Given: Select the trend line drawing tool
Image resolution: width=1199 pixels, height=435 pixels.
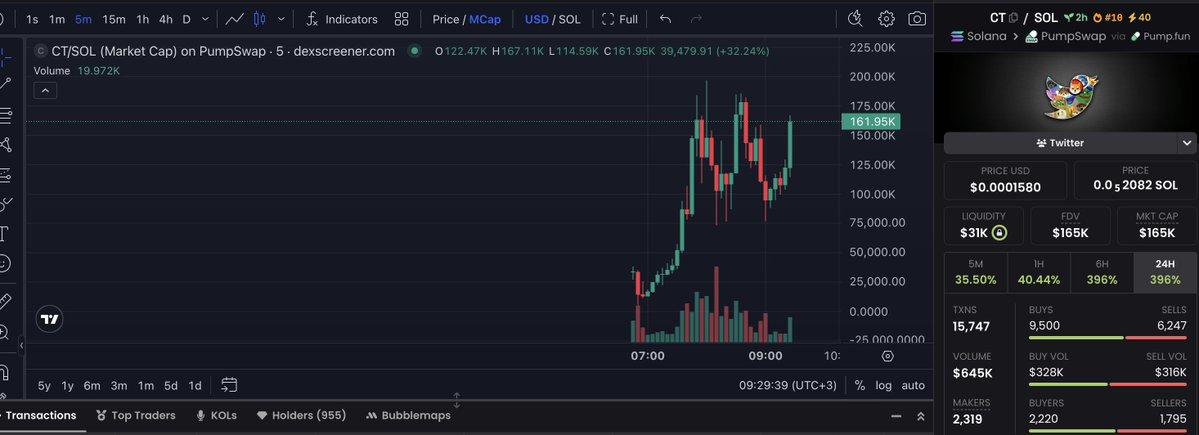Looking at the screenshot, I should click(x=5, y=83).
